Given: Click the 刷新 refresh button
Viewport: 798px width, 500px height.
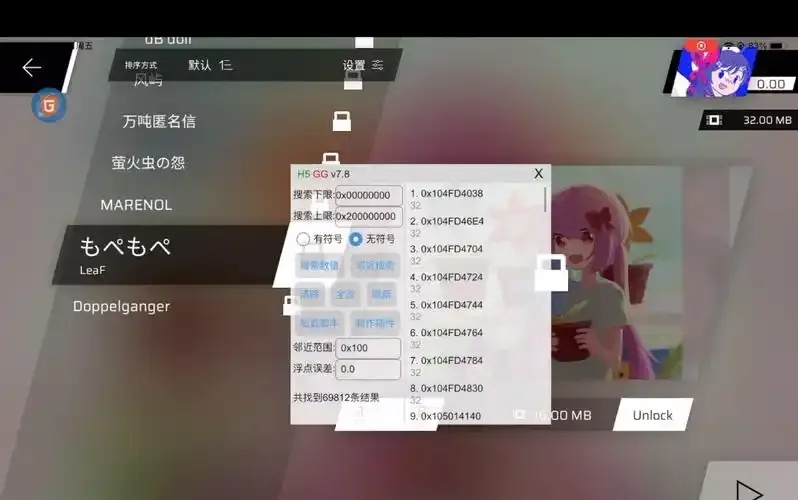Looking at the screenshot, I should (x=381, y=294).
